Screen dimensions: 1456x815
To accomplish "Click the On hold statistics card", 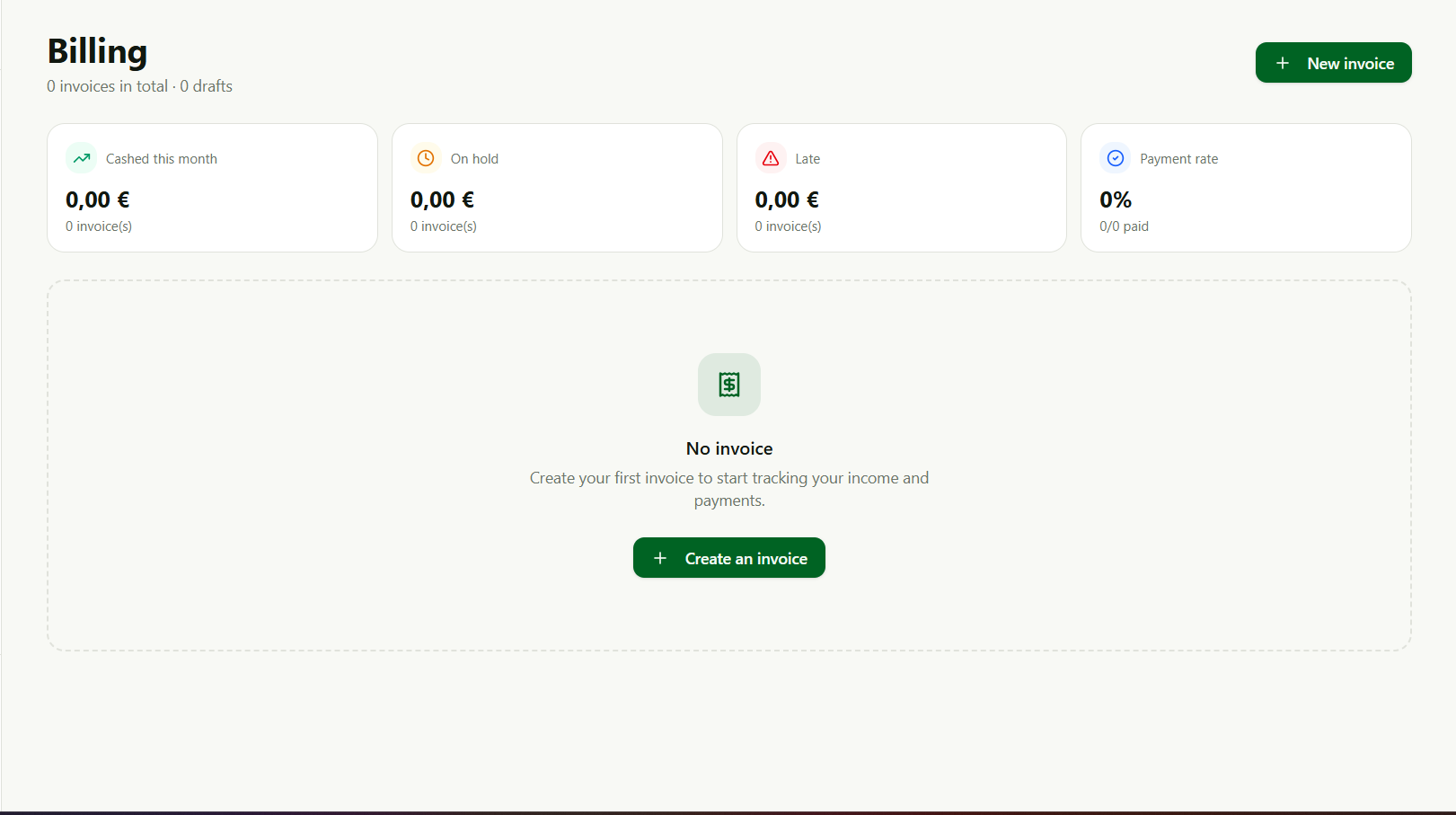I will [557, 188].
